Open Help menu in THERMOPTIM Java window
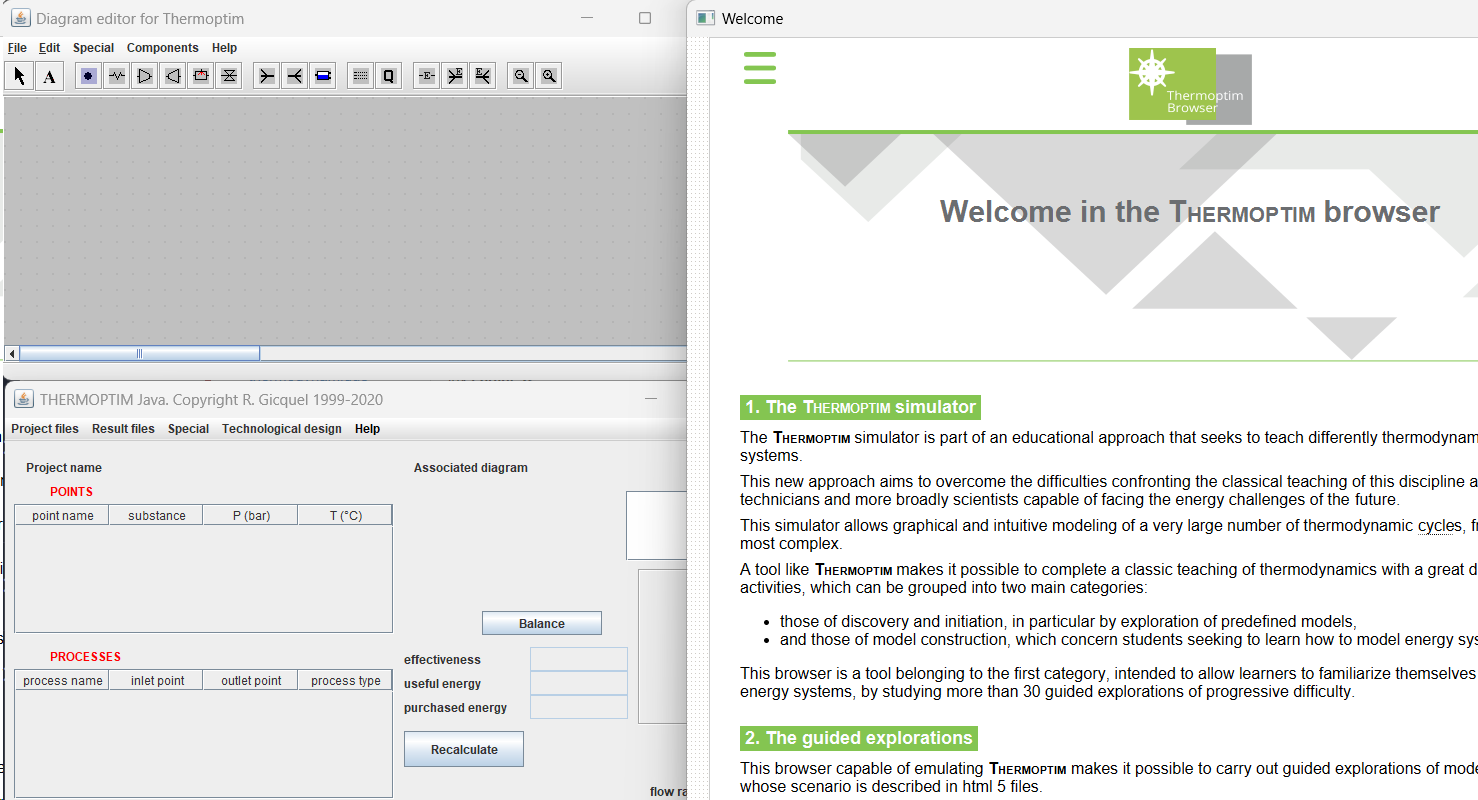 pos(368,429)
